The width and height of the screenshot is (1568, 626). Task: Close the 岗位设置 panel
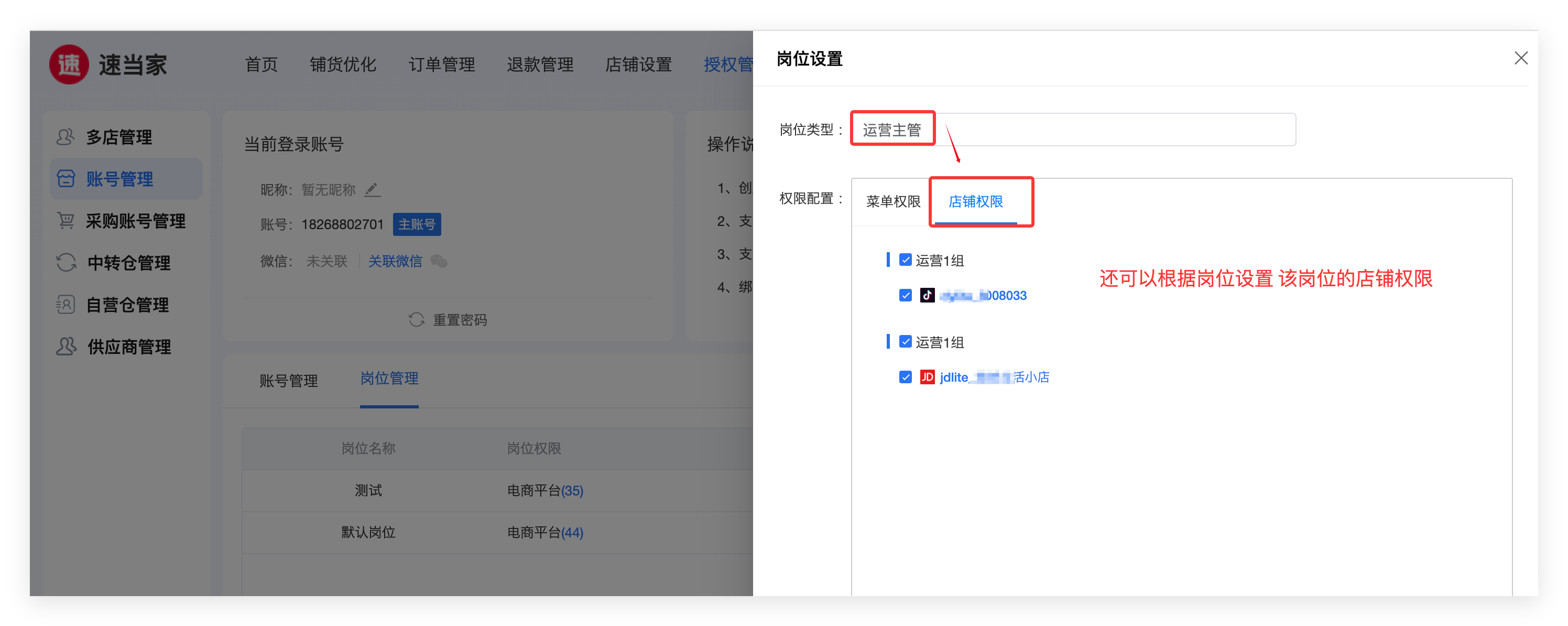1520,59
